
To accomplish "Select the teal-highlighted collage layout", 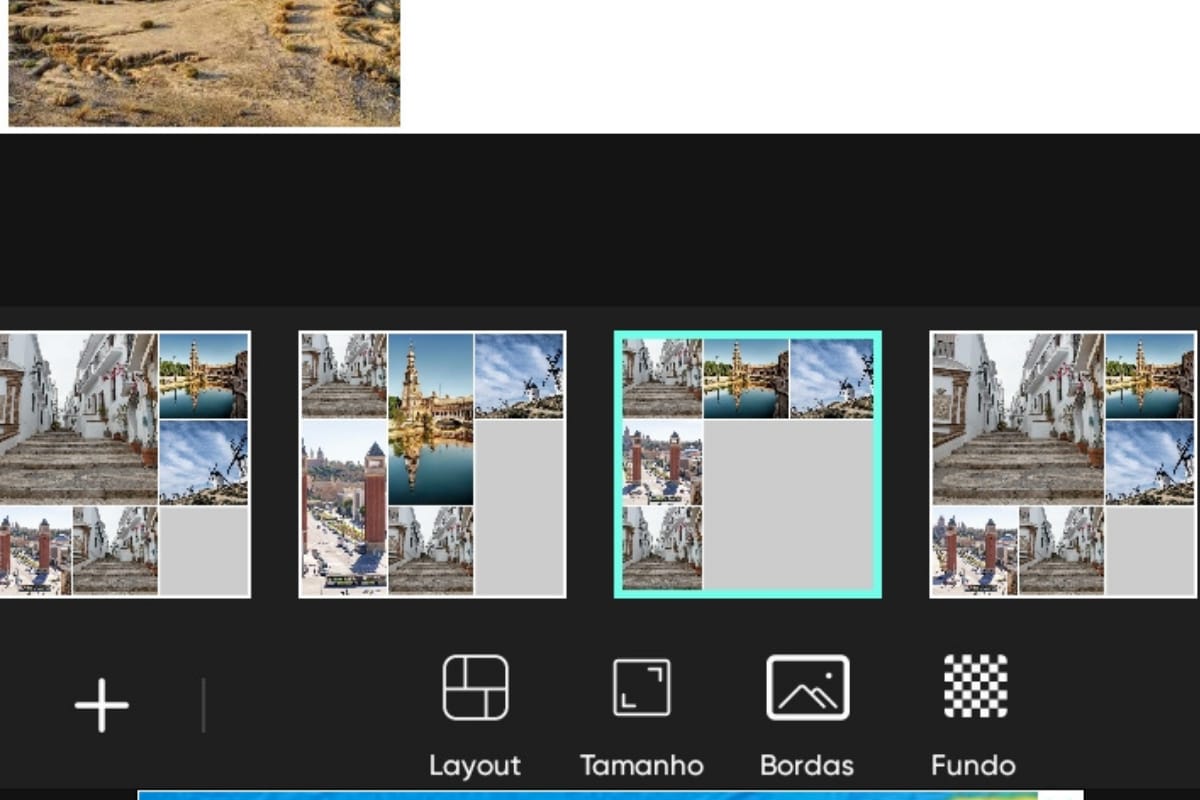I will tap(747, 464).
